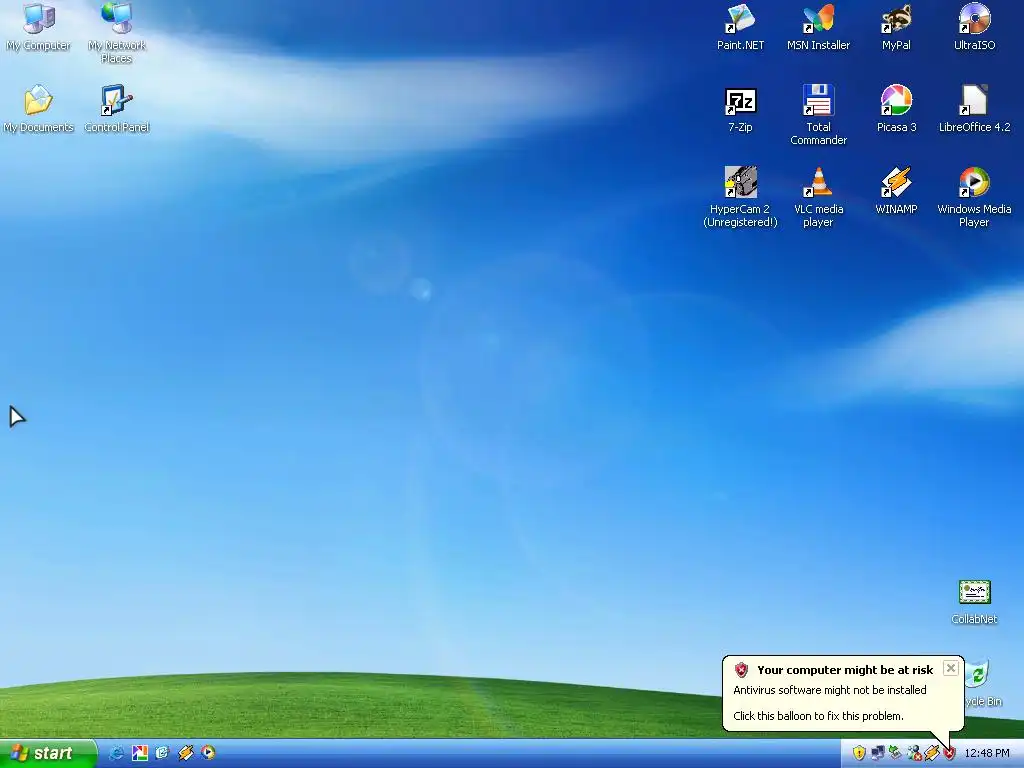Click the red Security Center shield tray icon
The width and height of the screenshot is (1024, 768).
(x=949, y=754)
